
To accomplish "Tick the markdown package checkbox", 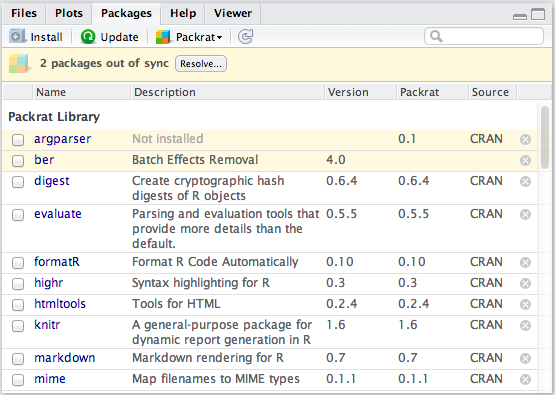I will point(18,359).
